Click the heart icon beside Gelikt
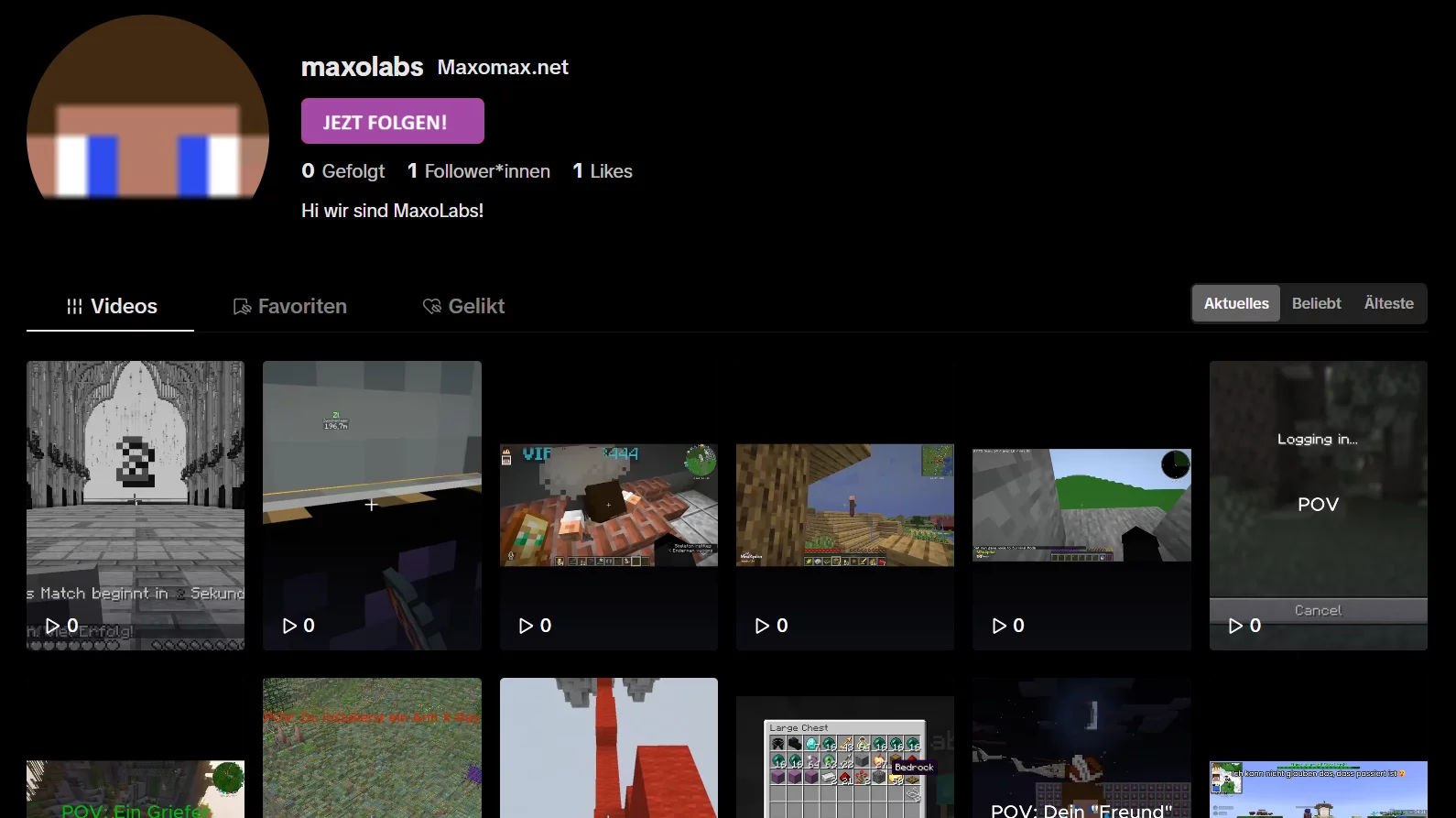This screenshot has height=818, width=1456. coord(431,307)
